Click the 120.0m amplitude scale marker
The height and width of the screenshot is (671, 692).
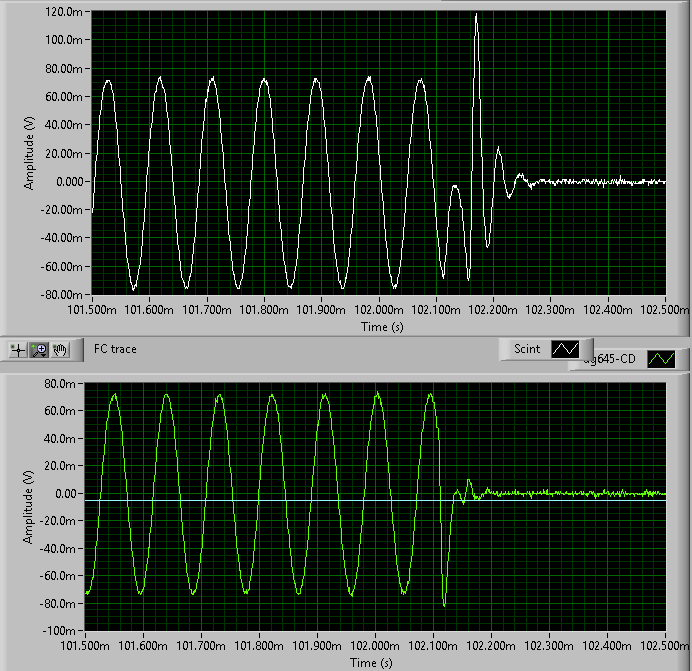coord(64,12)
